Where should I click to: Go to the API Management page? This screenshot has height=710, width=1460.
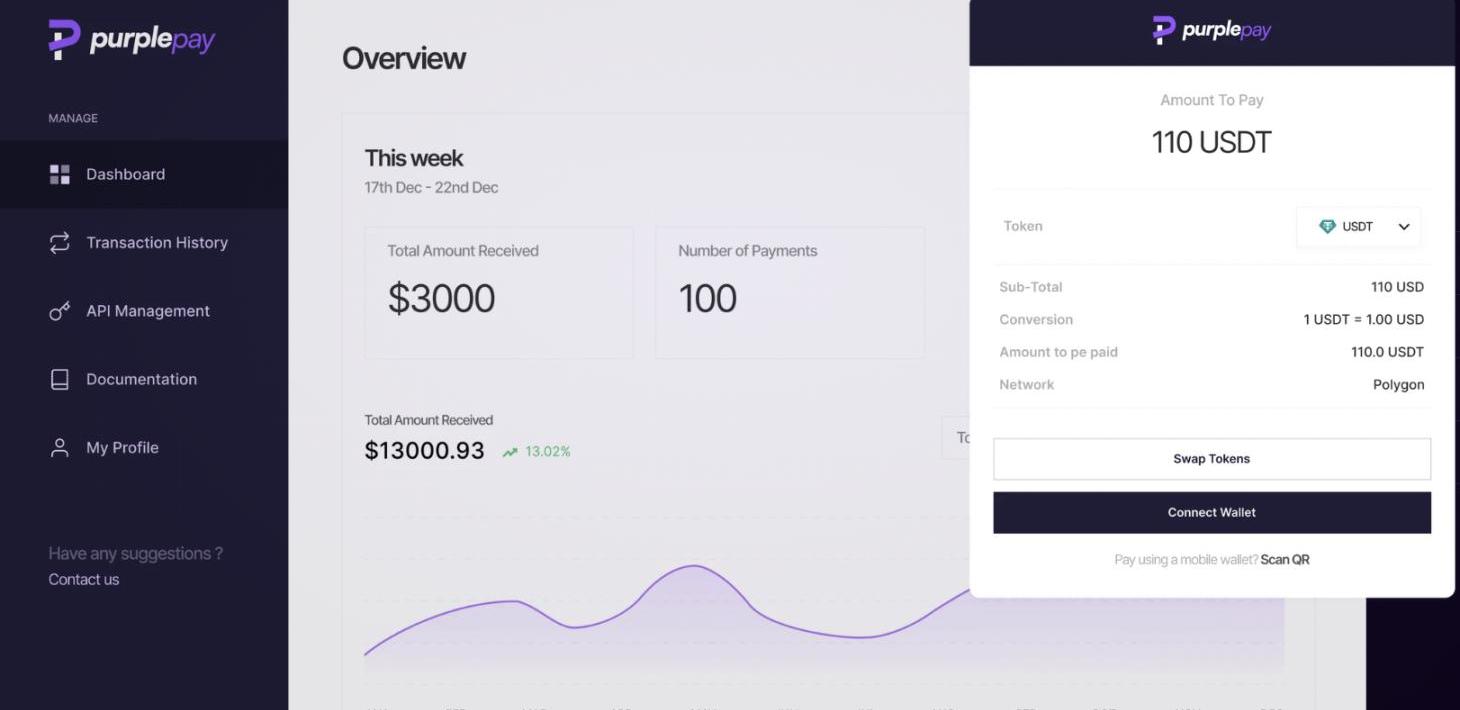click(148, 311)
